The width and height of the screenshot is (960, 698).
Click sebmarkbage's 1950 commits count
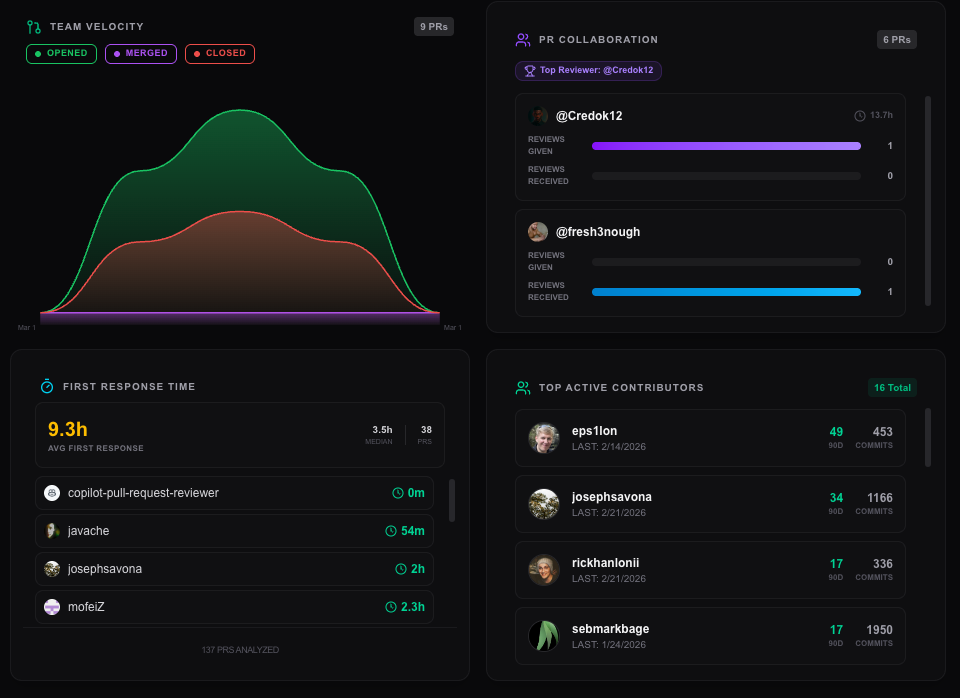(x=880, y=630)
